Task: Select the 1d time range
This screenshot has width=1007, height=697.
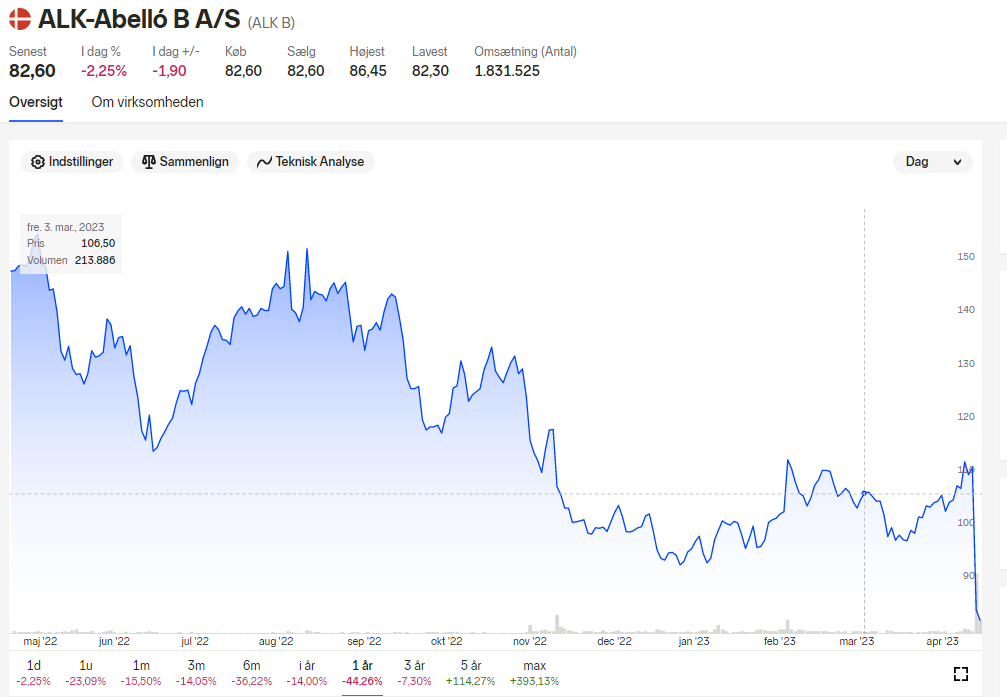Action: click(33, 673)
